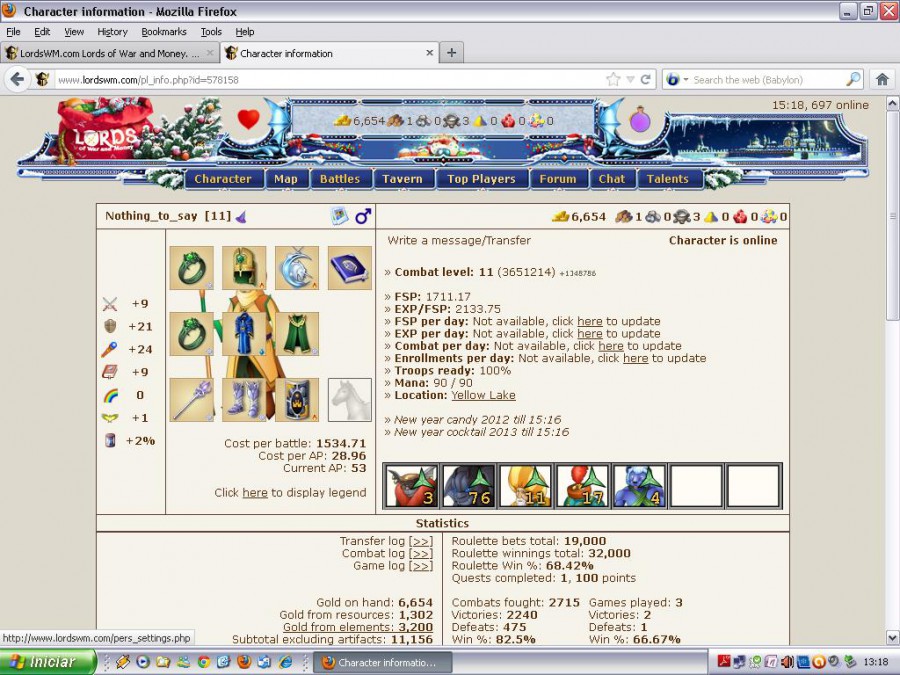Focus the Babylon web search box

pyautogui.click(x=767, y=80)
